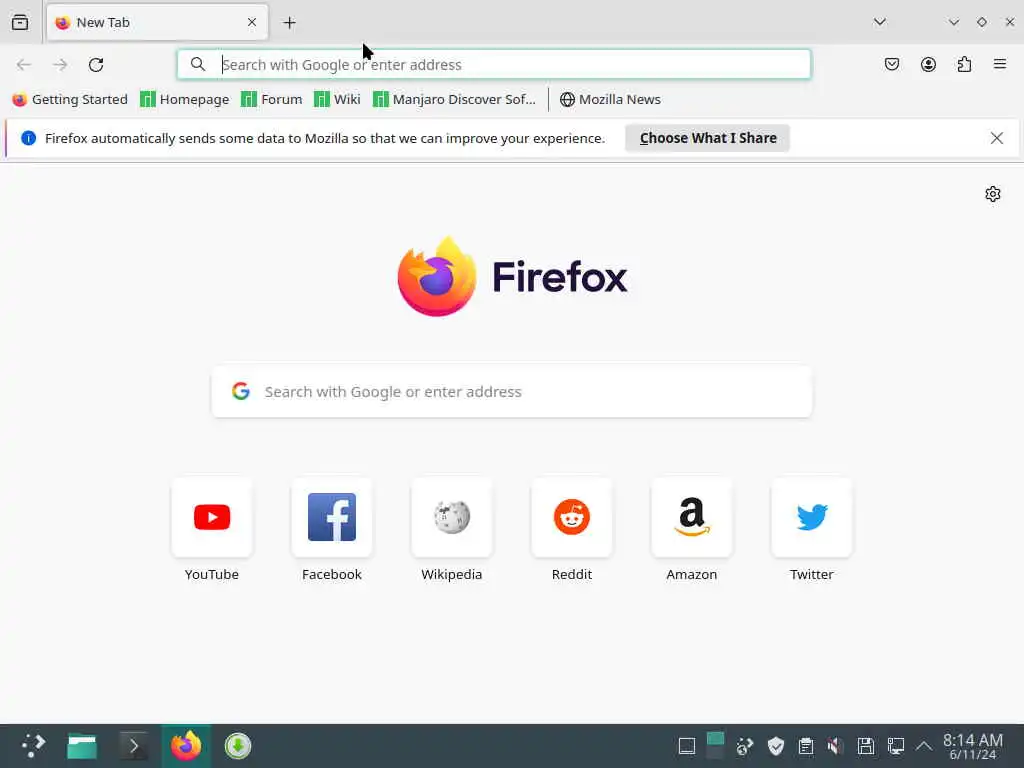Open Manjaro Discover Software bookmark

(x=455, y=99)
